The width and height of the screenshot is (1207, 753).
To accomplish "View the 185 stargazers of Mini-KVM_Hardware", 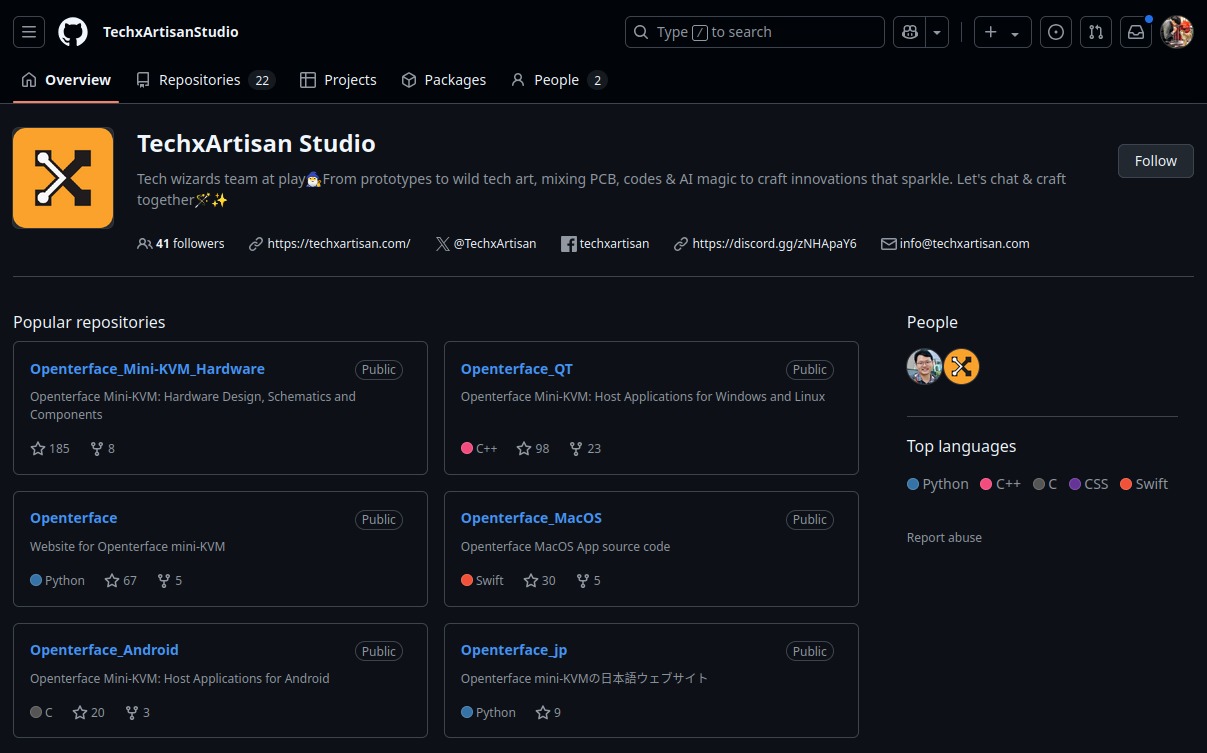I will pyautogui.click(x=50, y=449).
